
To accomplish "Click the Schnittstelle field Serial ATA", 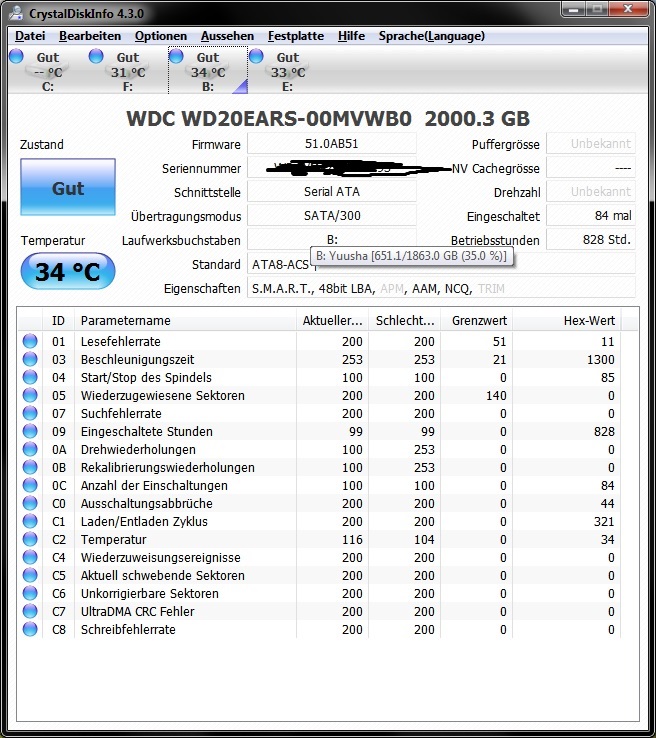I will (332, 192).
